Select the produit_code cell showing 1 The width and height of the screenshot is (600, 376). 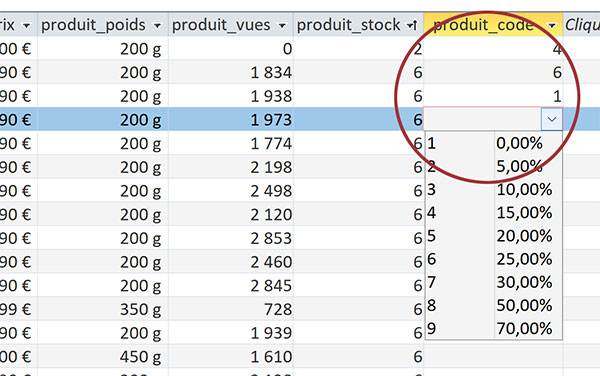click(x=493, y=96)
